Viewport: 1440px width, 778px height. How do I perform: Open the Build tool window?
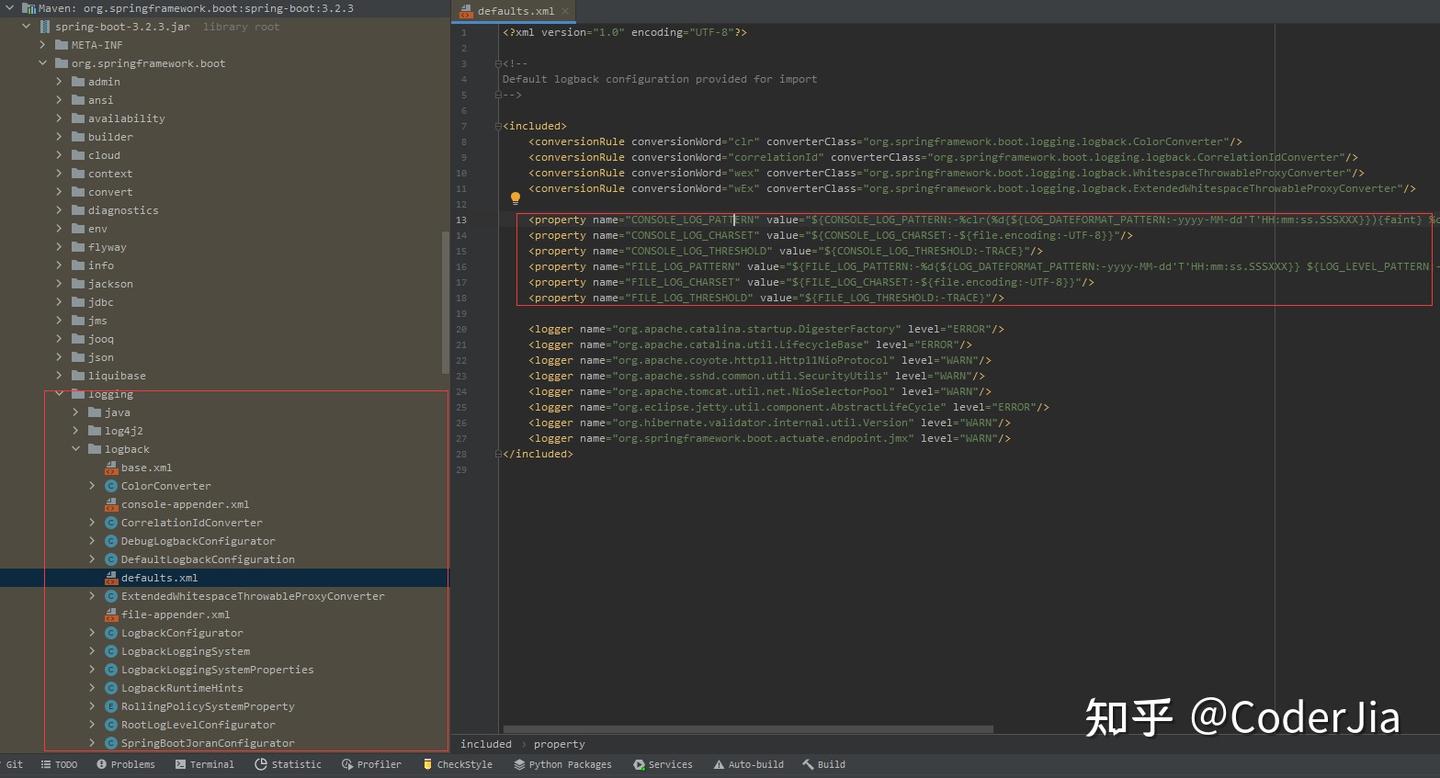tap(823, 765)
